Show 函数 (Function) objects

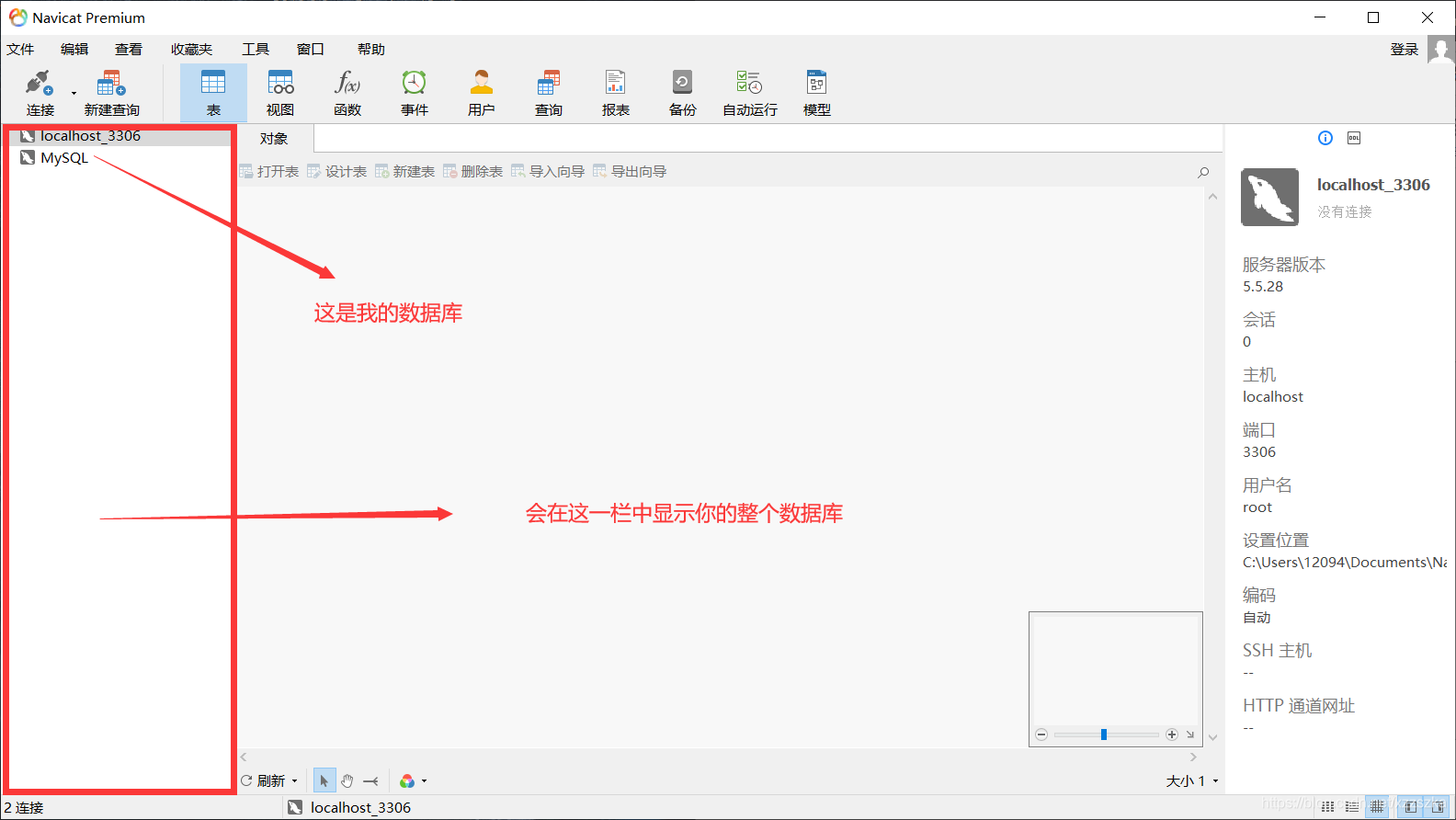[347, 94]
